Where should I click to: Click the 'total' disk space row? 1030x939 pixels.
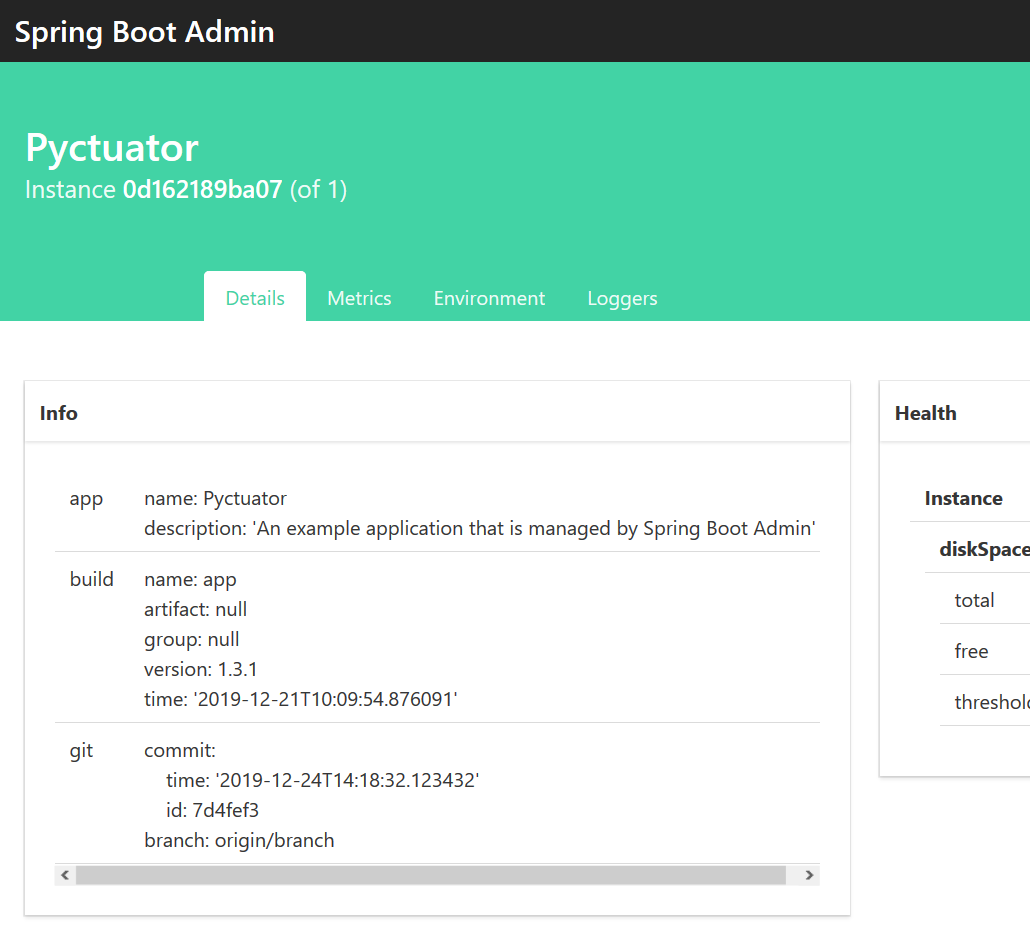coord(985,599)
